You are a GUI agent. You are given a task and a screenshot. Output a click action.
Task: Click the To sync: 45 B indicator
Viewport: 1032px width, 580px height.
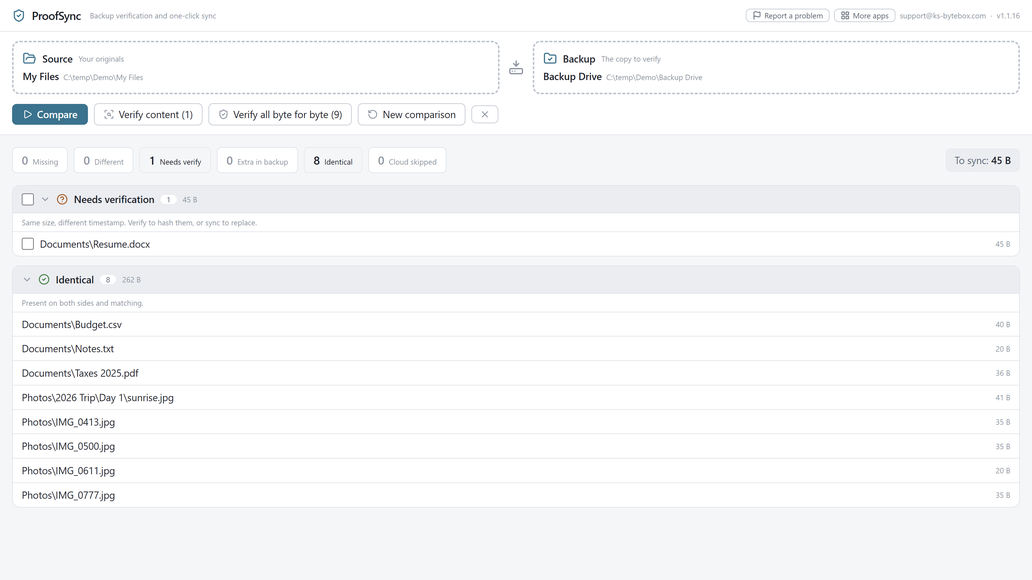click(982, 161)
